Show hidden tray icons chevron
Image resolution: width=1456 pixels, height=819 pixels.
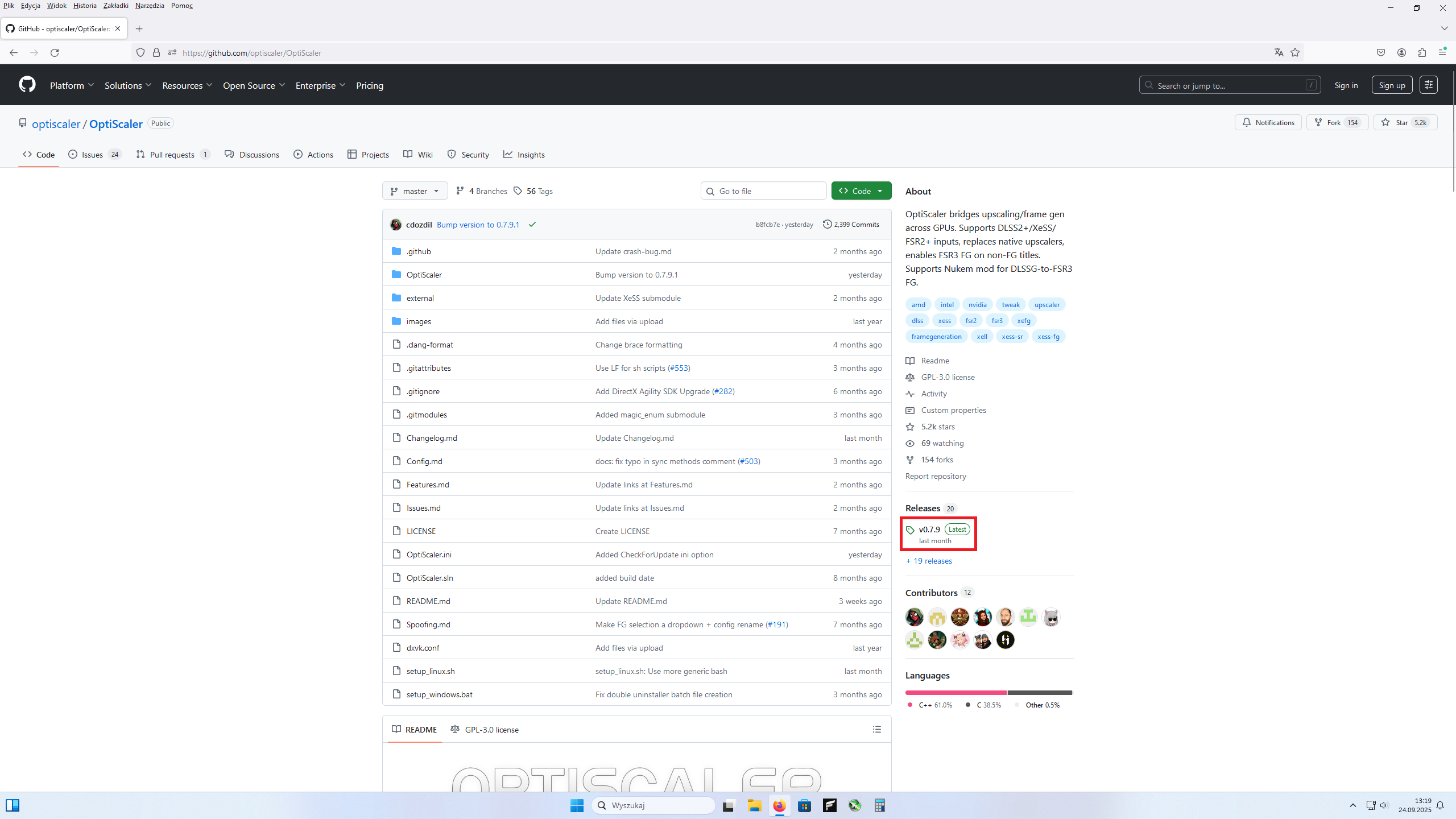[x=1353, y=805]
